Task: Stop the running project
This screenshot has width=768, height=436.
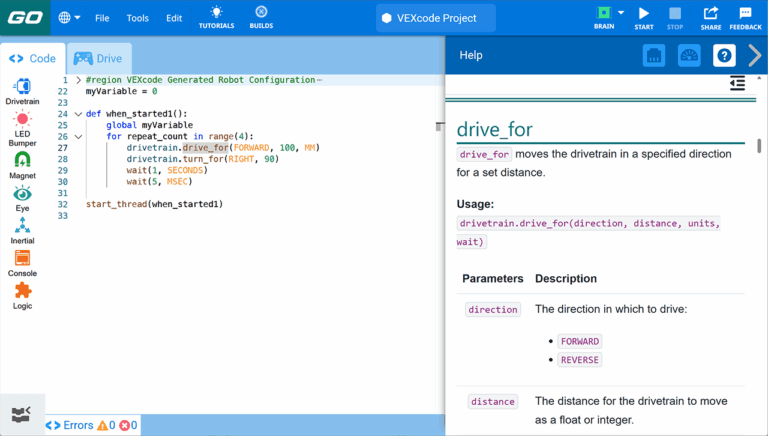Action: (x=675, y=18)
